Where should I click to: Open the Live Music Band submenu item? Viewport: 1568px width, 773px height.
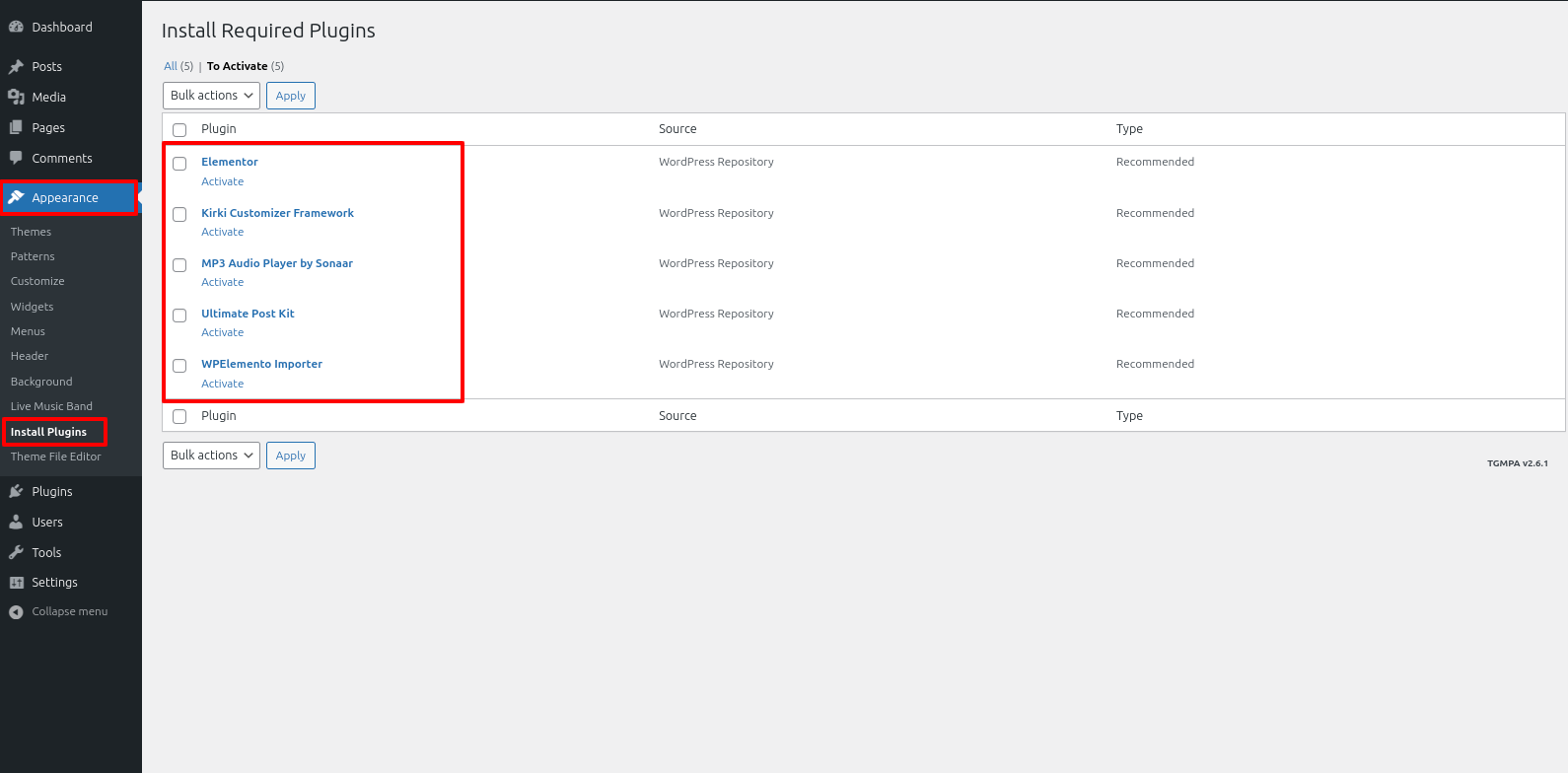tap(51, 406)
